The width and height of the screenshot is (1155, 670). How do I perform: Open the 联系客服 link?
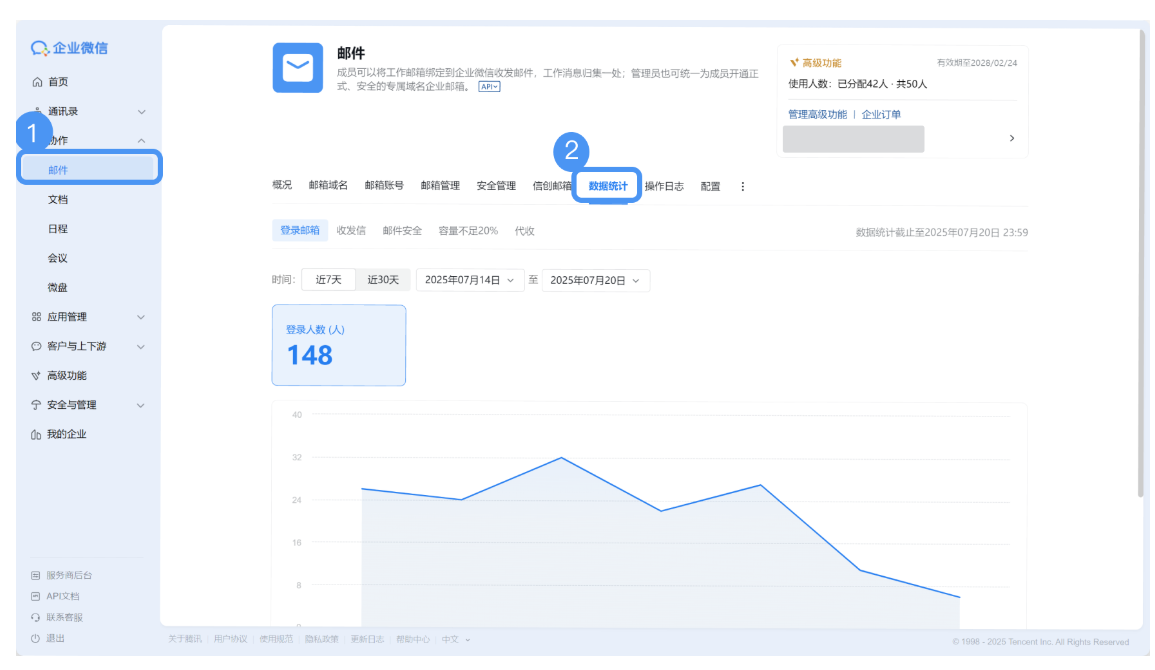tap(65, 617)
